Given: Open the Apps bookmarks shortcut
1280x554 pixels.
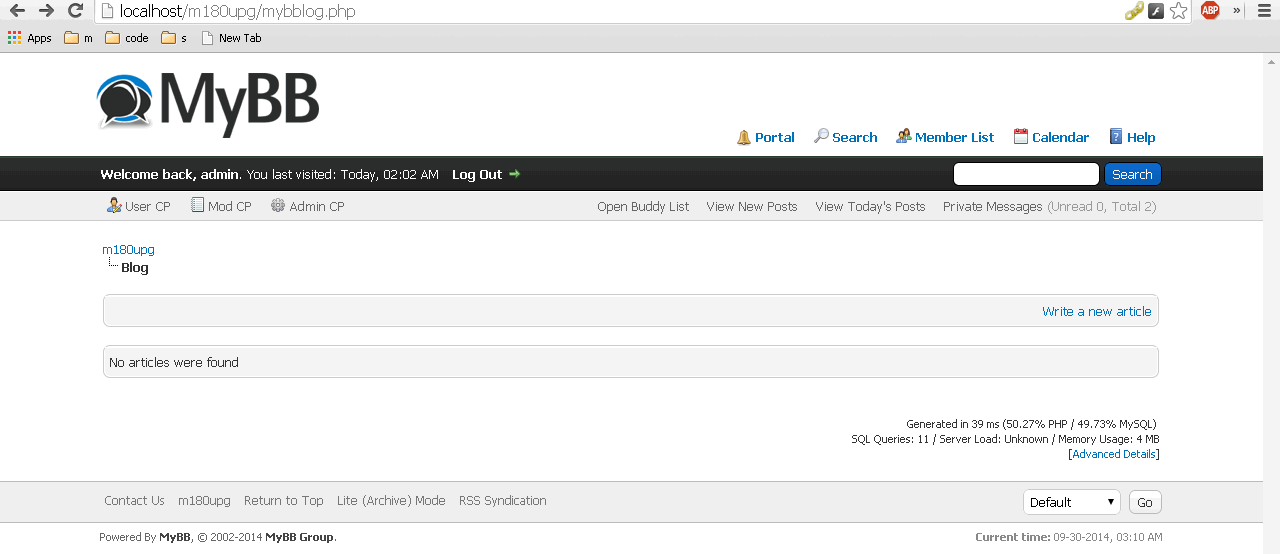Looking at the screenshot, I should pyautogui.click(x=30, y=38).
